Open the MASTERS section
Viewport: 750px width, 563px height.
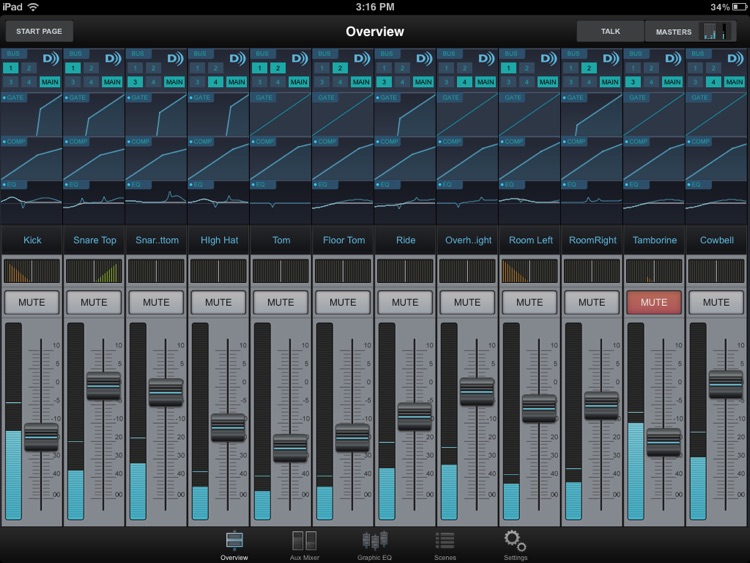point(690,31)
